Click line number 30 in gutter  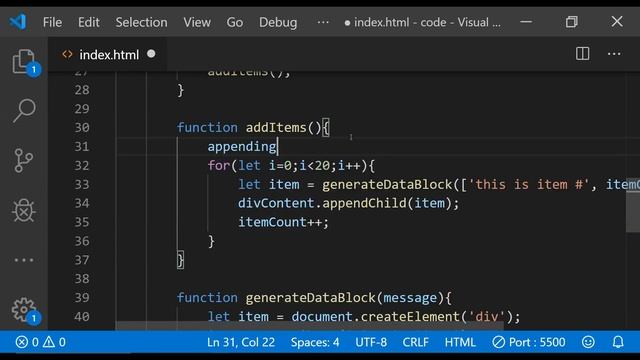coord(82,127)
